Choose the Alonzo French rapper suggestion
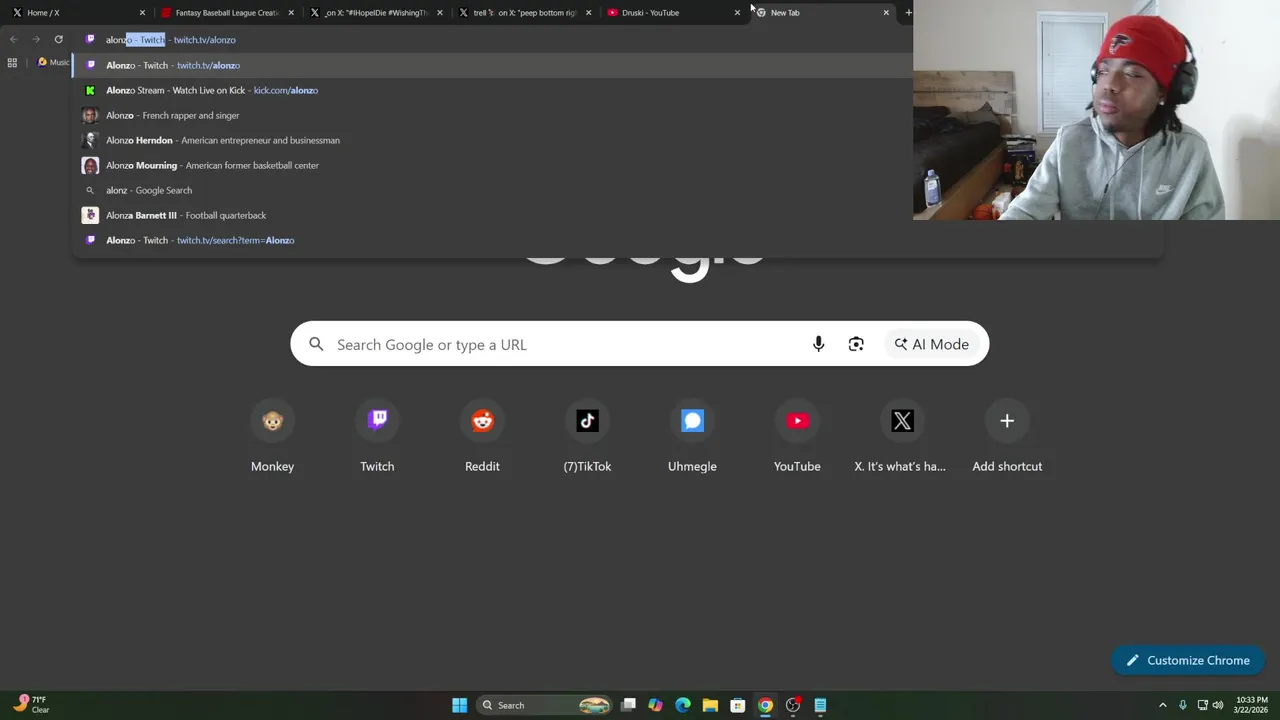 click(x=492, y=115)
